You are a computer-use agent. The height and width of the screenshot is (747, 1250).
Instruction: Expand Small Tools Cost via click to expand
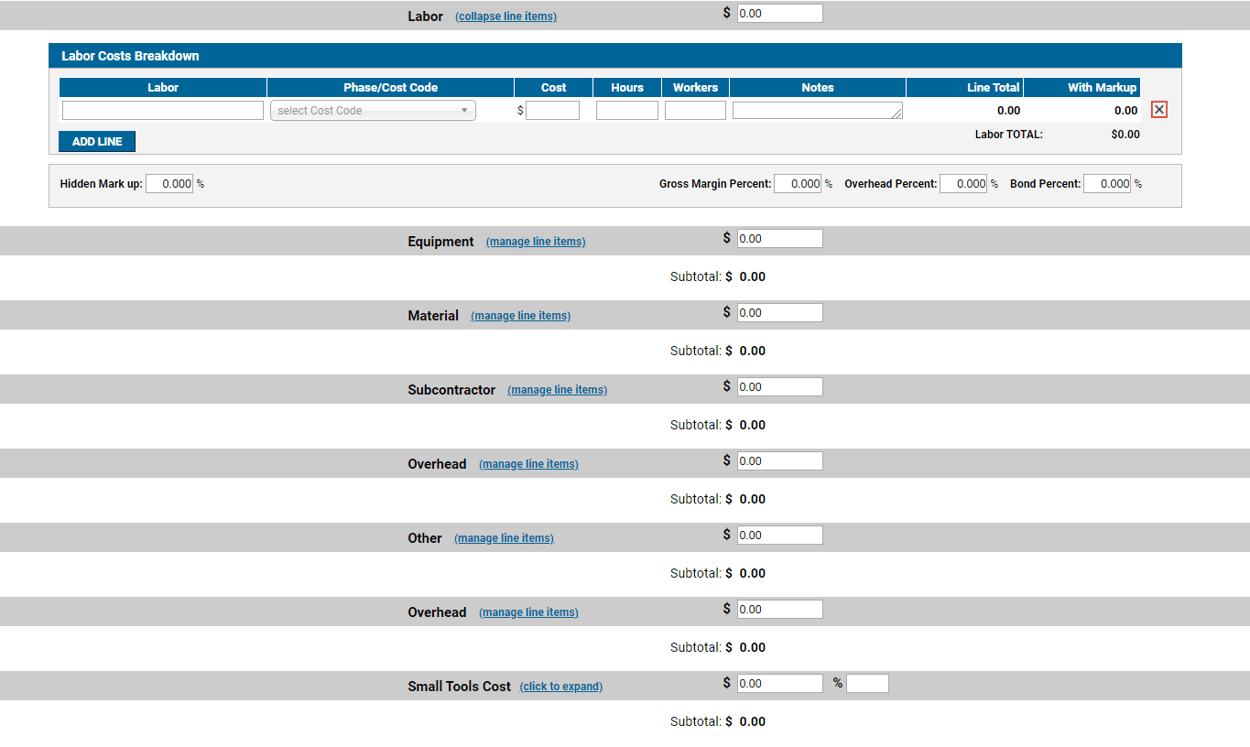click(561, 686)
